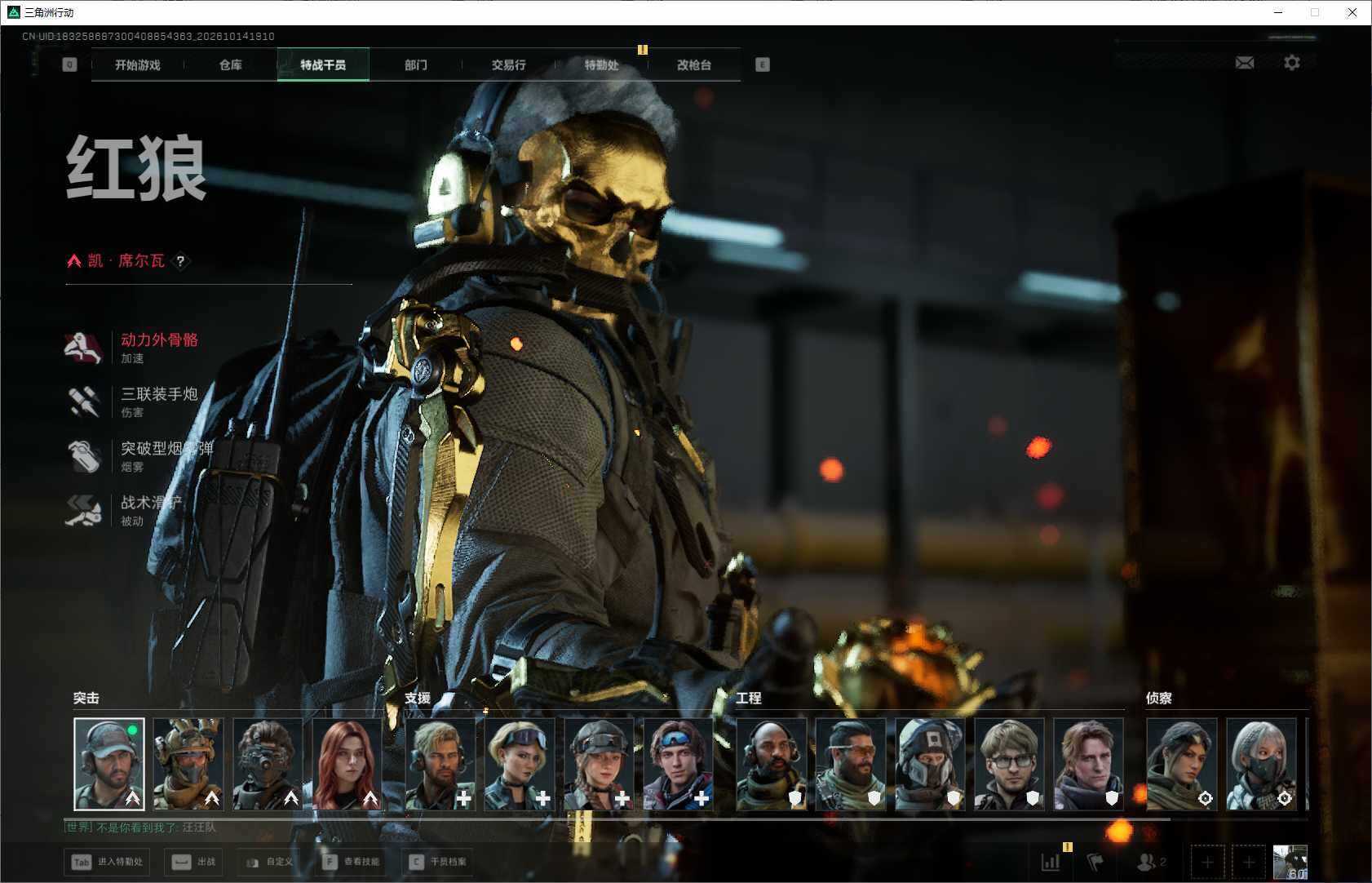Select the 工程 operator wearing glasses
Viewport: 1372px width, 883px height.
[1009, 764]
